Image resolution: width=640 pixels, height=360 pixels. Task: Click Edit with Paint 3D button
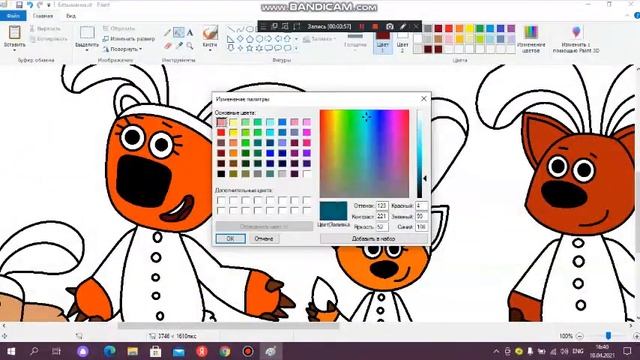576,39
